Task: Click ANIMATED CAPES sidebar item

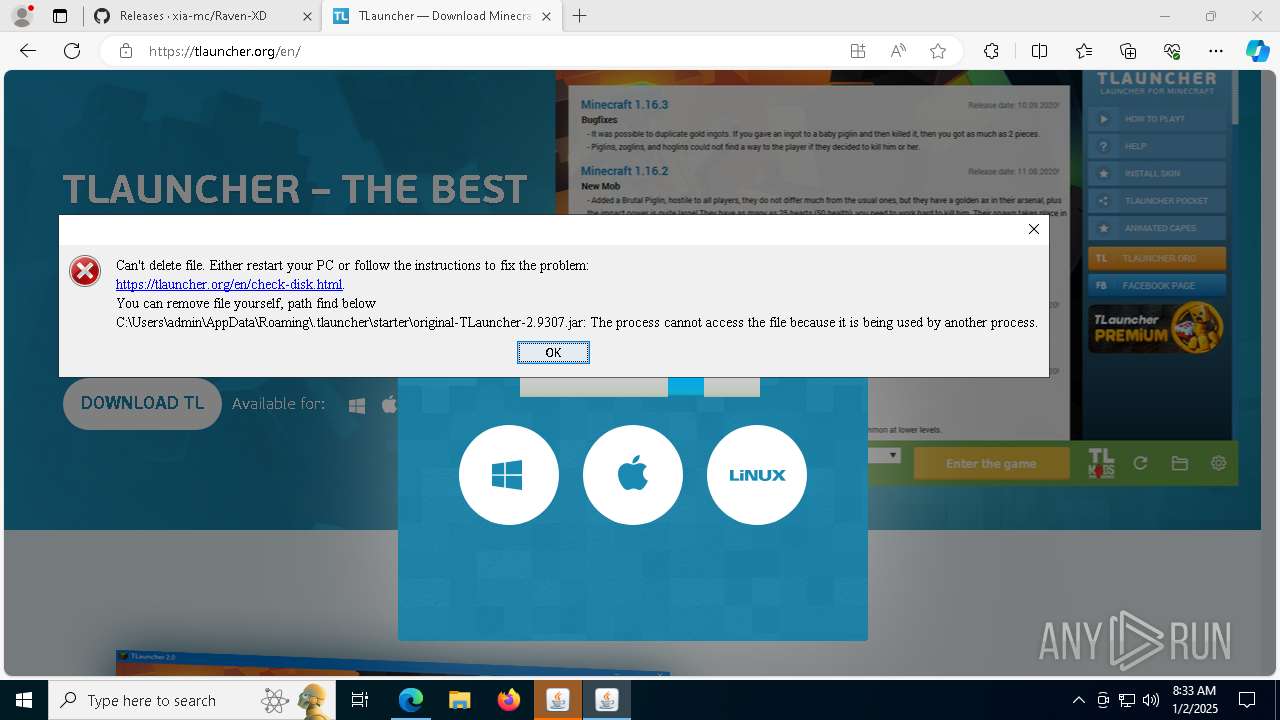Action: pos(1157,228)
